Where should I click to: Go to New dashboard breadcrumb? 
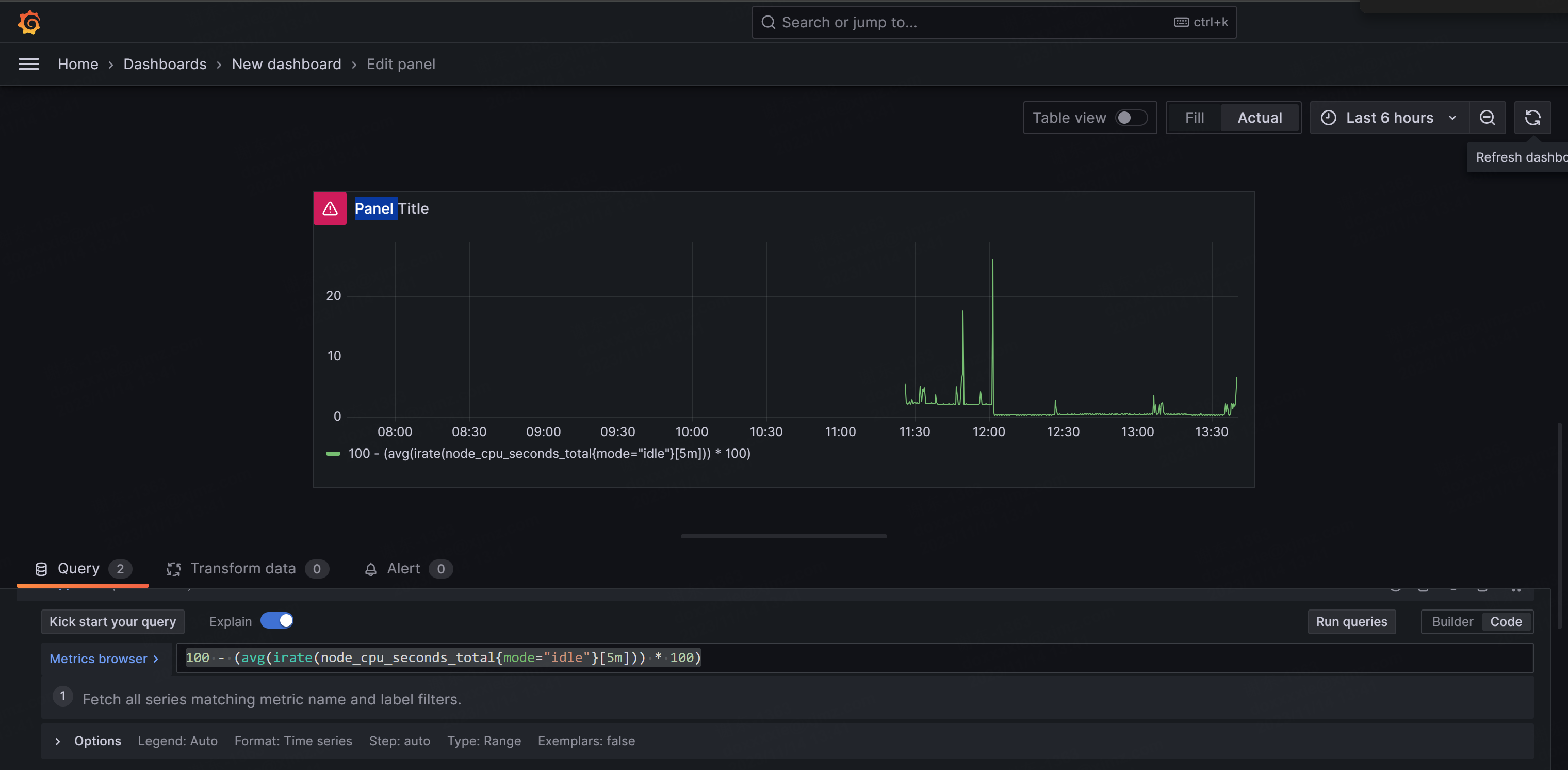tap(286, 64)
